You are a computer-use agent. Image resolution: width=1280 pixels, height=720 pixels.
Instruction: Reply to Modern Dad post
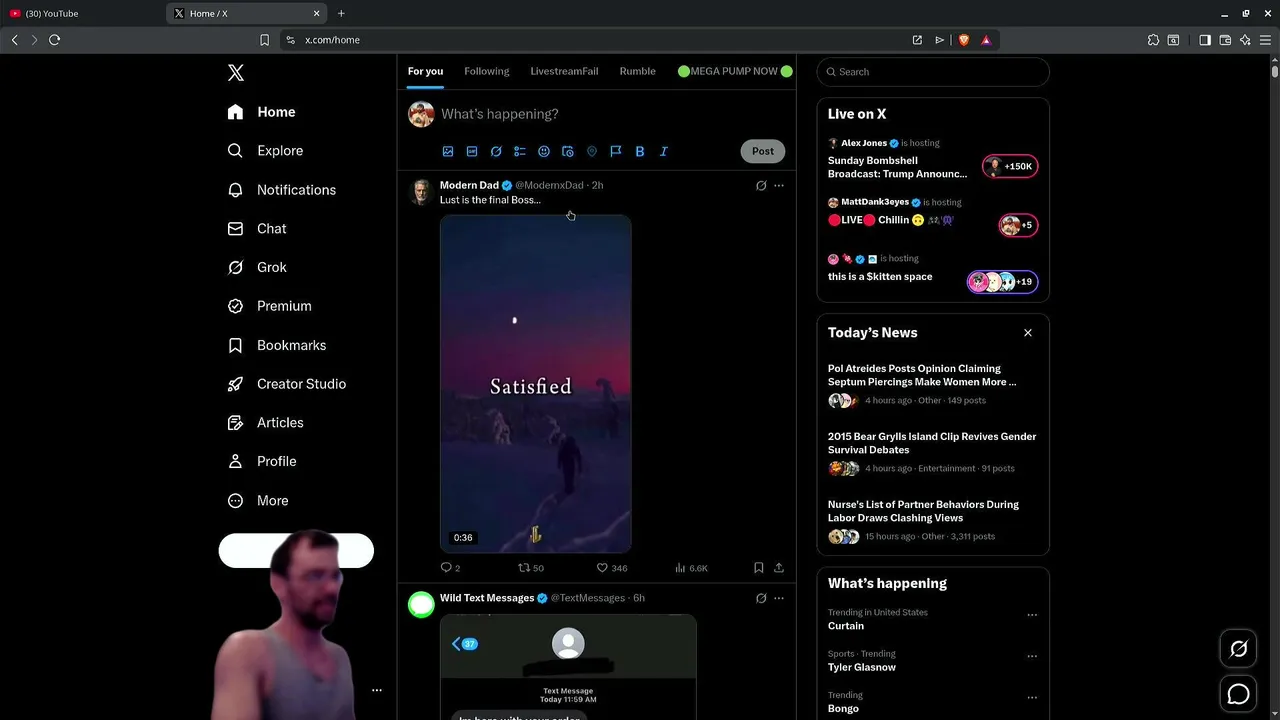click(x=450, y=568)
